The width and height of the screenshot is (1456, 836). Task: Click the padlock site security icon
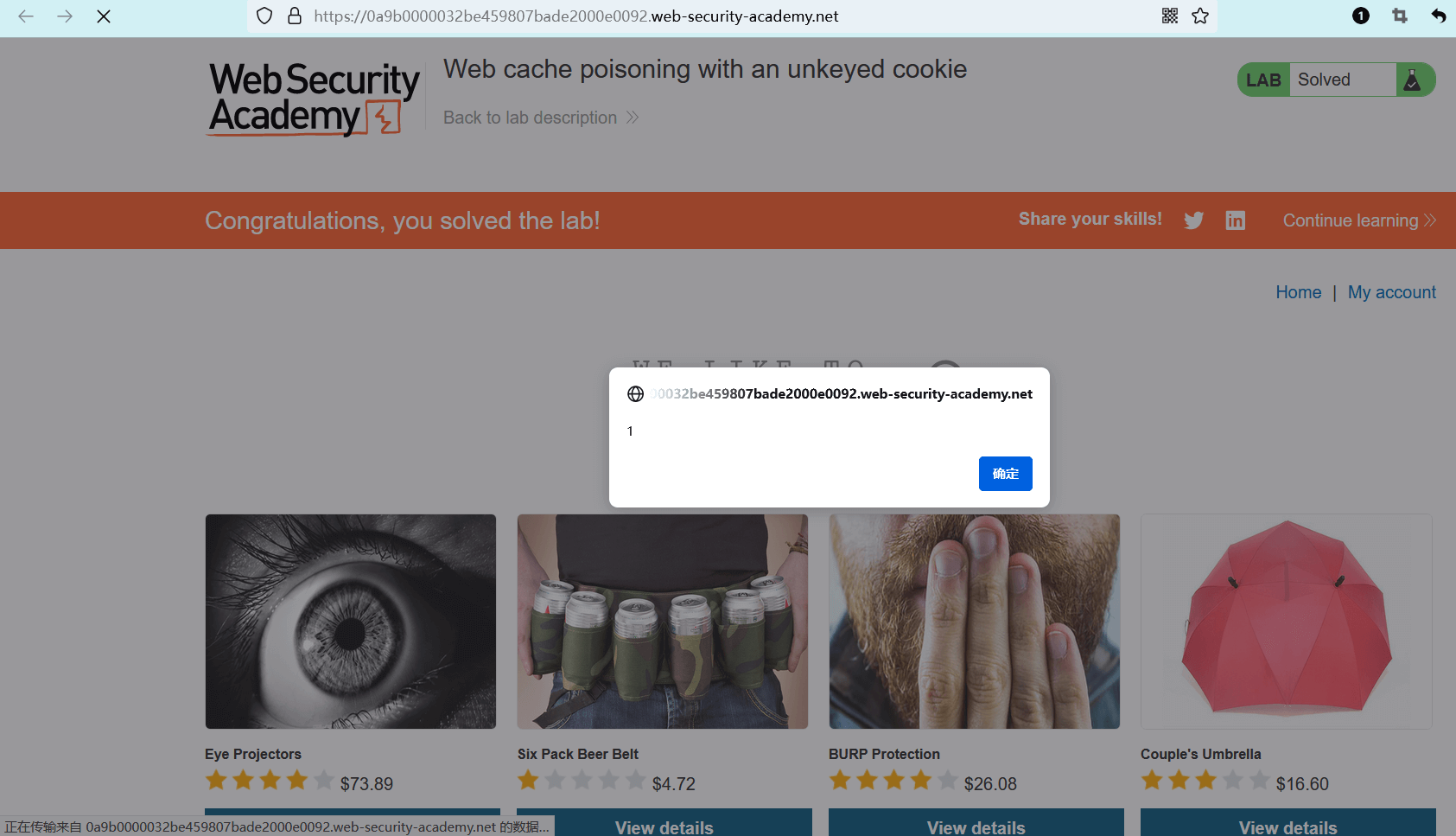[x=295, y=16]
